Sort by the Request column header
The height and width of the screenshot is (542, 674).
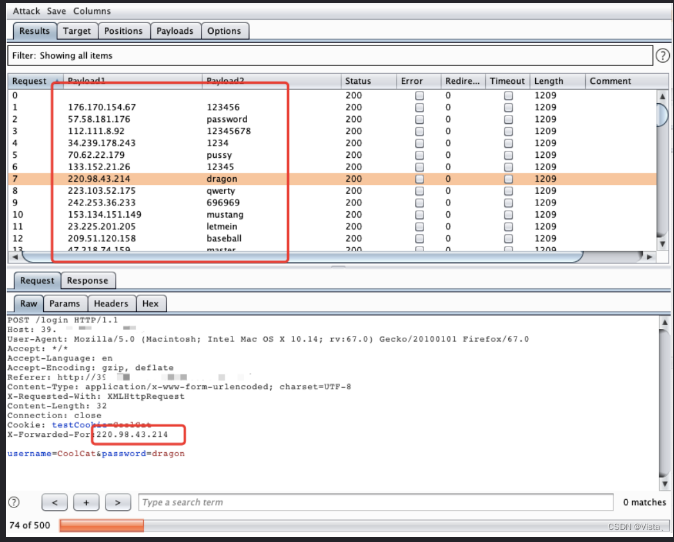(35, 81)
